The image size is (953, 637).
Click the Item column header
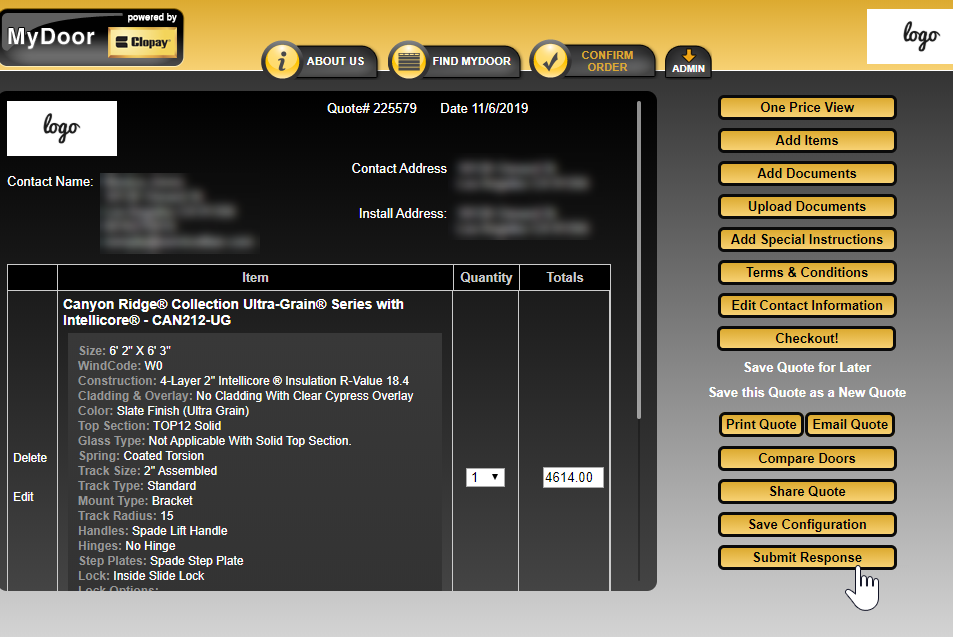point(255,277)
